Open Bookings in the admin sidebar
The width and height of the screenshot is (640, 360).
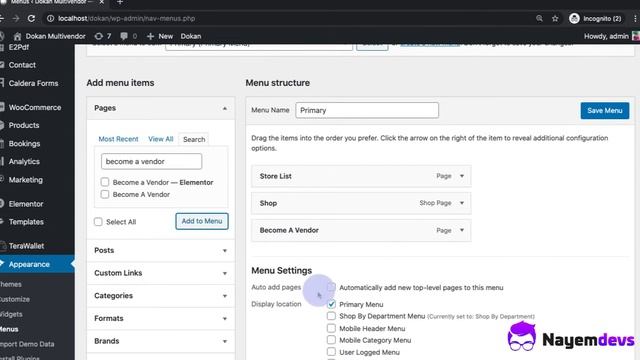coord(24,144)
